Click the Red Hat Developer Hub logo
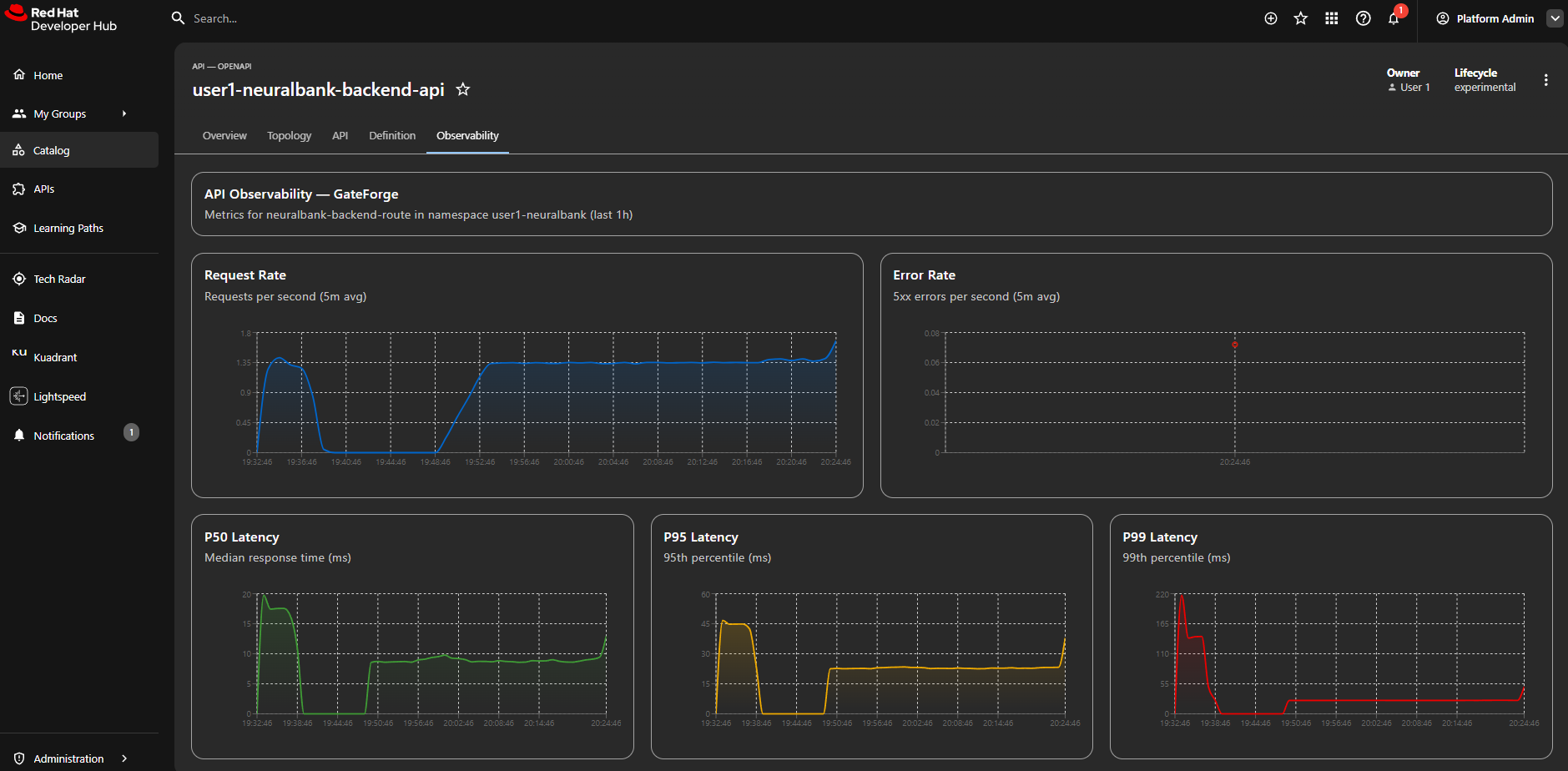 coord(61,18)
